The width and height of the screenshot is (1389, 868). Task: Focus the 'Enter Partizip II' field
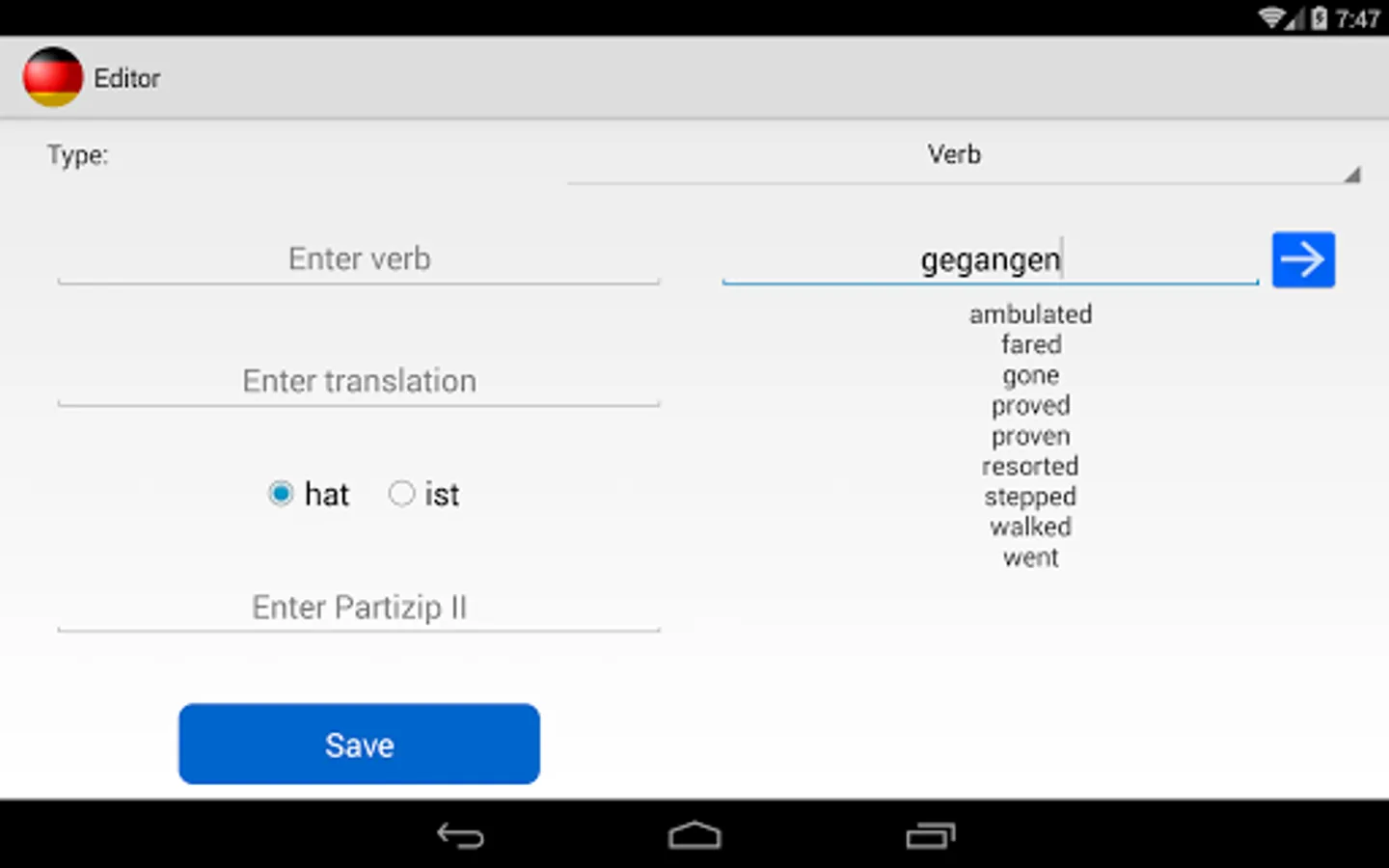coord(359,608)
